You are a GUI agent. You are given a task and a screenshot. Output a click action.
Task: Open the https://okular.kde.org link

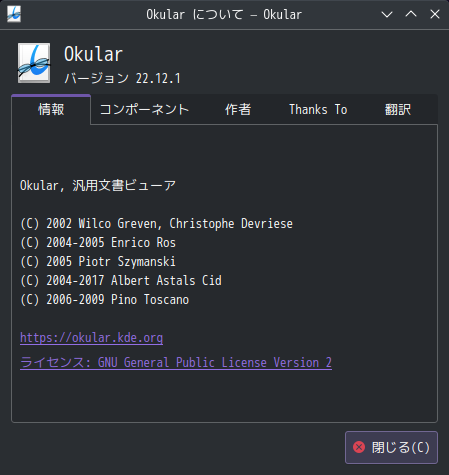(91, 338)
